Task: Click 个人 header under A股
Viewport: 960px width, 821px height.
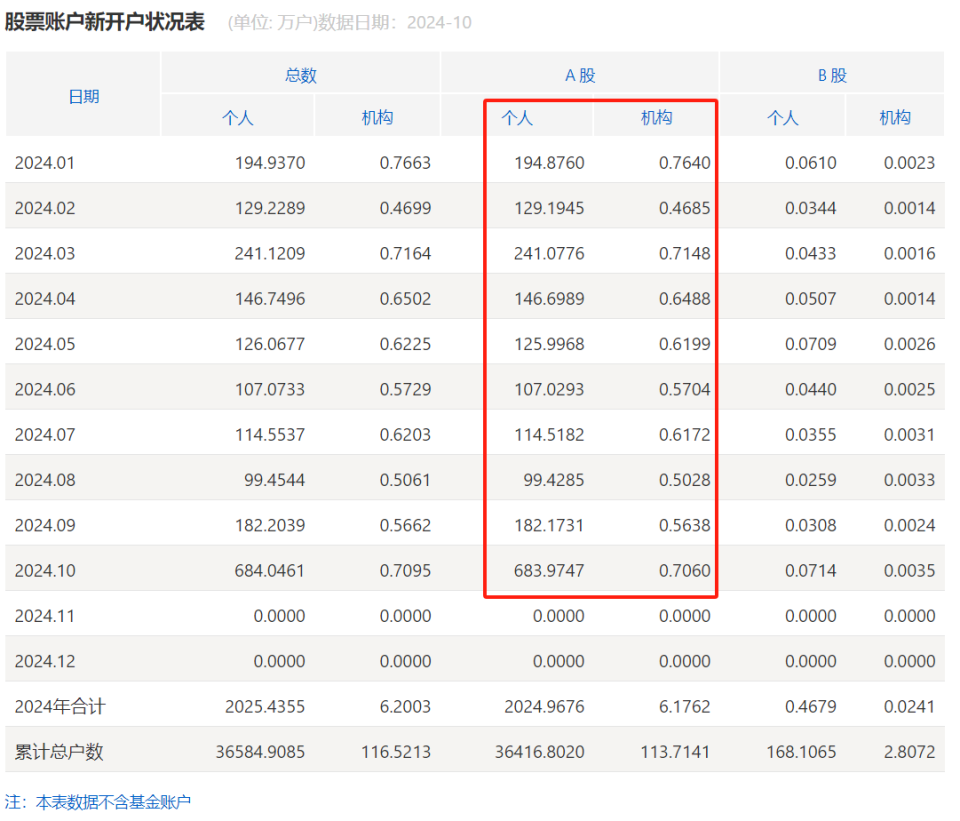Action: pyautogui.click(x=517, y=118)
